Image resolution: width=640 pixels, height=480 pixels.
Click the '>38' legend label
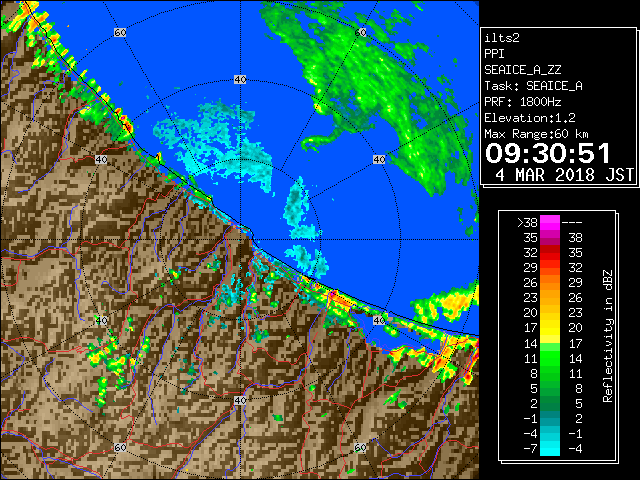[527, 222]
